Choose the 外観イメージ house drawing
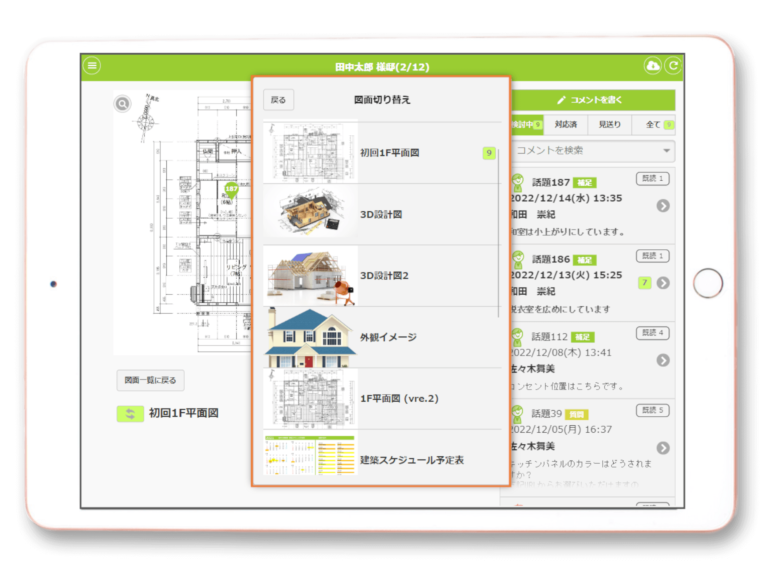The image size is (768, 561). (311, 337)
